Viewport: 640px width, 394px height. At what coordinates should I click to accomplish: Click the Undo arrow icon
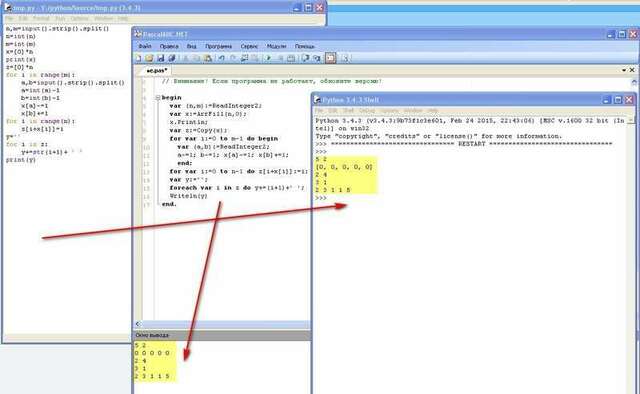[x=221, y=58]
